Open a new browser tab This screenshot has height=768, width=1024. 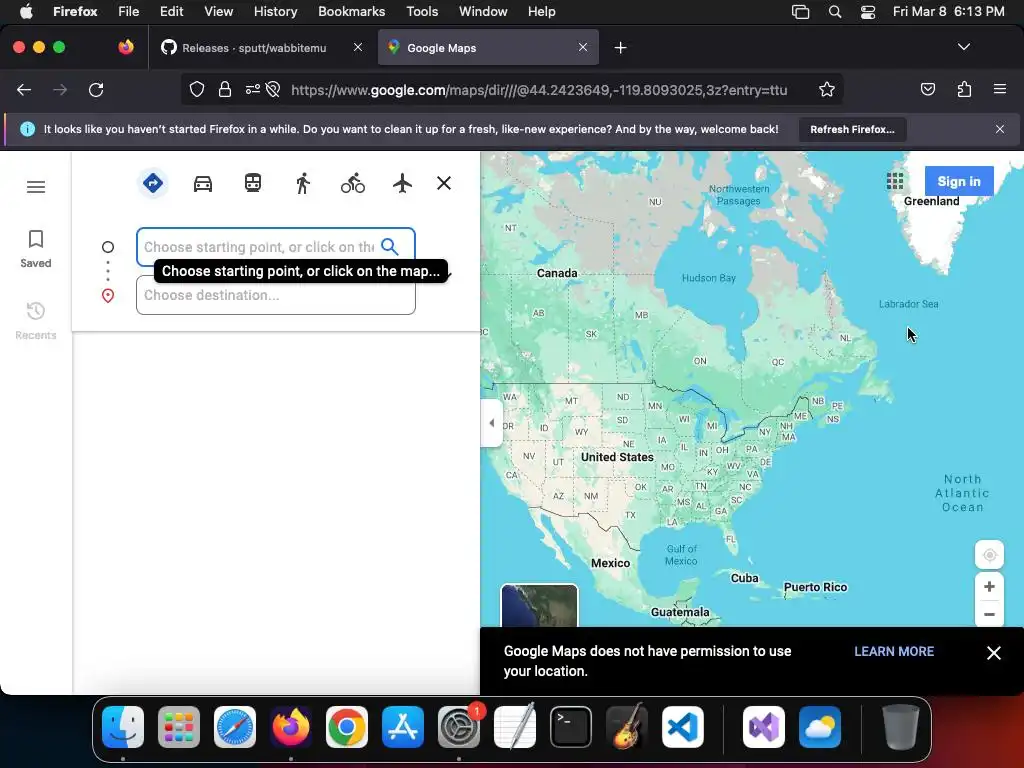click(620, 48)
